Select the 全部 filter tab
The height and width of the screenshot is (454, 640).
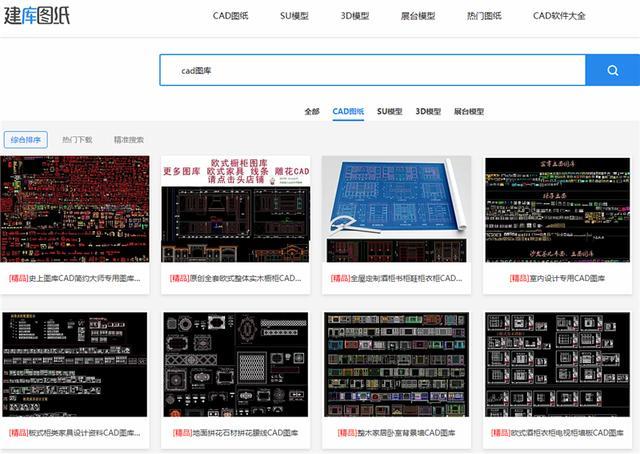pyautogui.click(x=312, y=111)
